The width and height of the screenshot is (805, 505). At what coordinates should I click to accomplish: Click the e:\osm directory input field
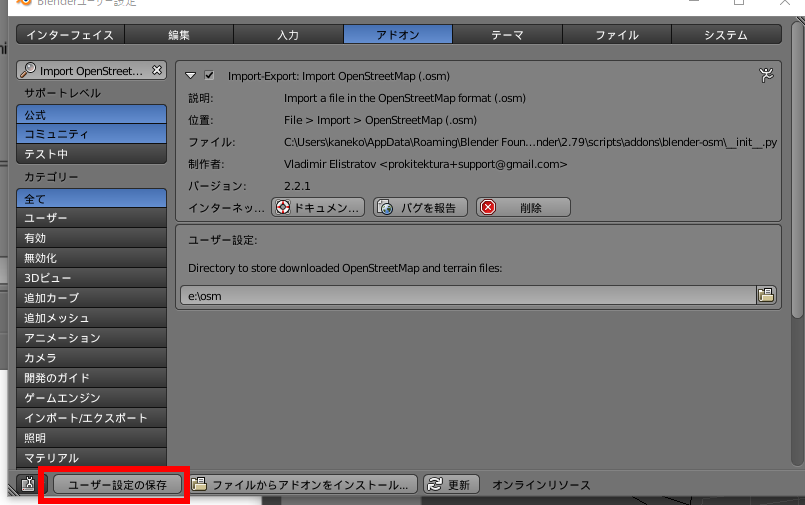pos(468,295)
